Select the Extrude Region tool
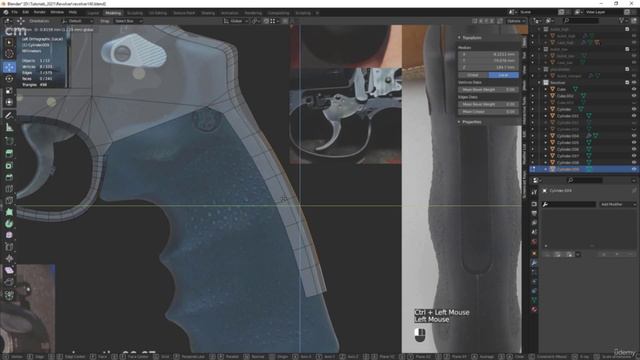 click(x=9, y=153)
